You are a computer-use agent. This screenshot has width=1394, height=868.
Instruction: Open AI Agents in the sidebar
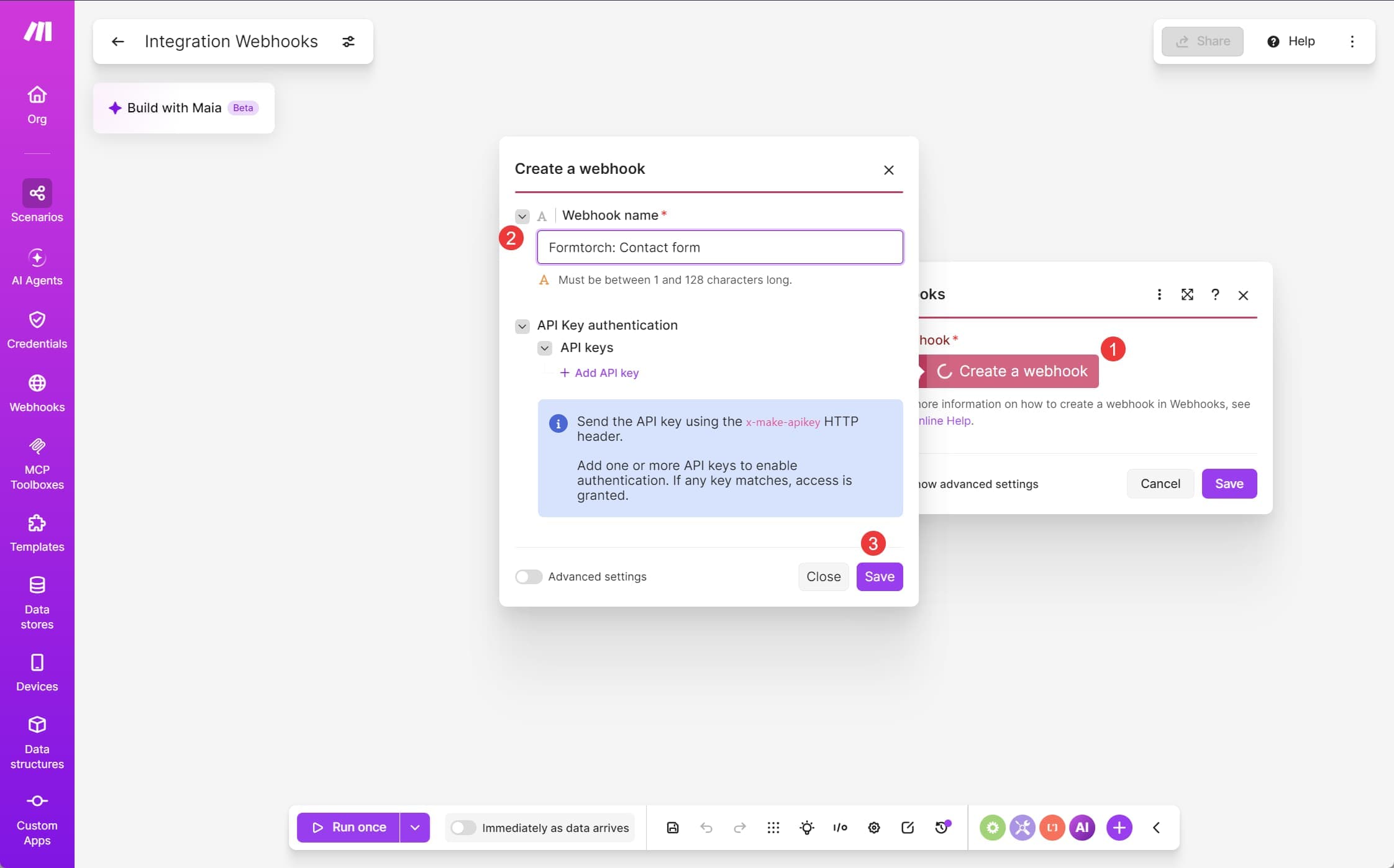pos(37,267)
